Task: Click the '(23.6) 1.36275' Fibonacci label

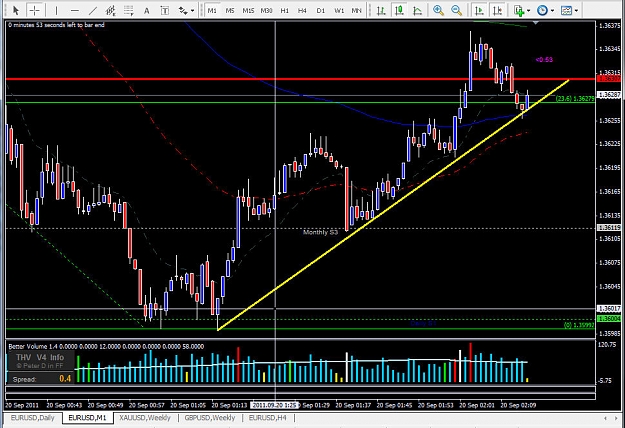Action: 575,99
